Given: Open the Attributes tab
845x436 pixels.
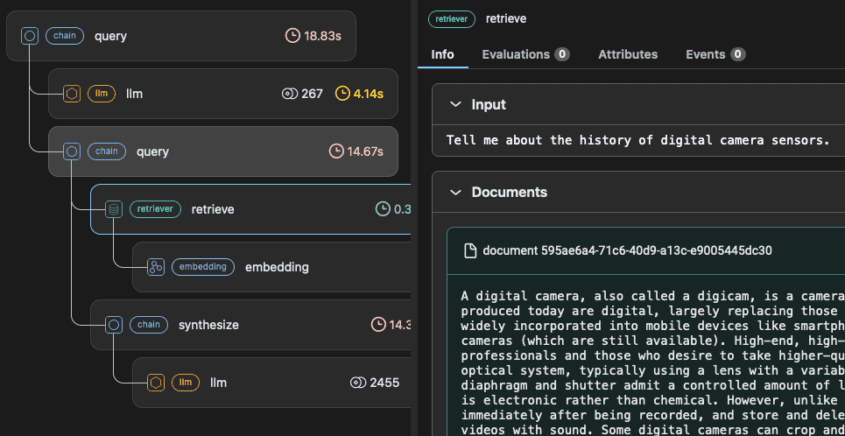Looking at the screenshot, I should (x=627, y=54).
